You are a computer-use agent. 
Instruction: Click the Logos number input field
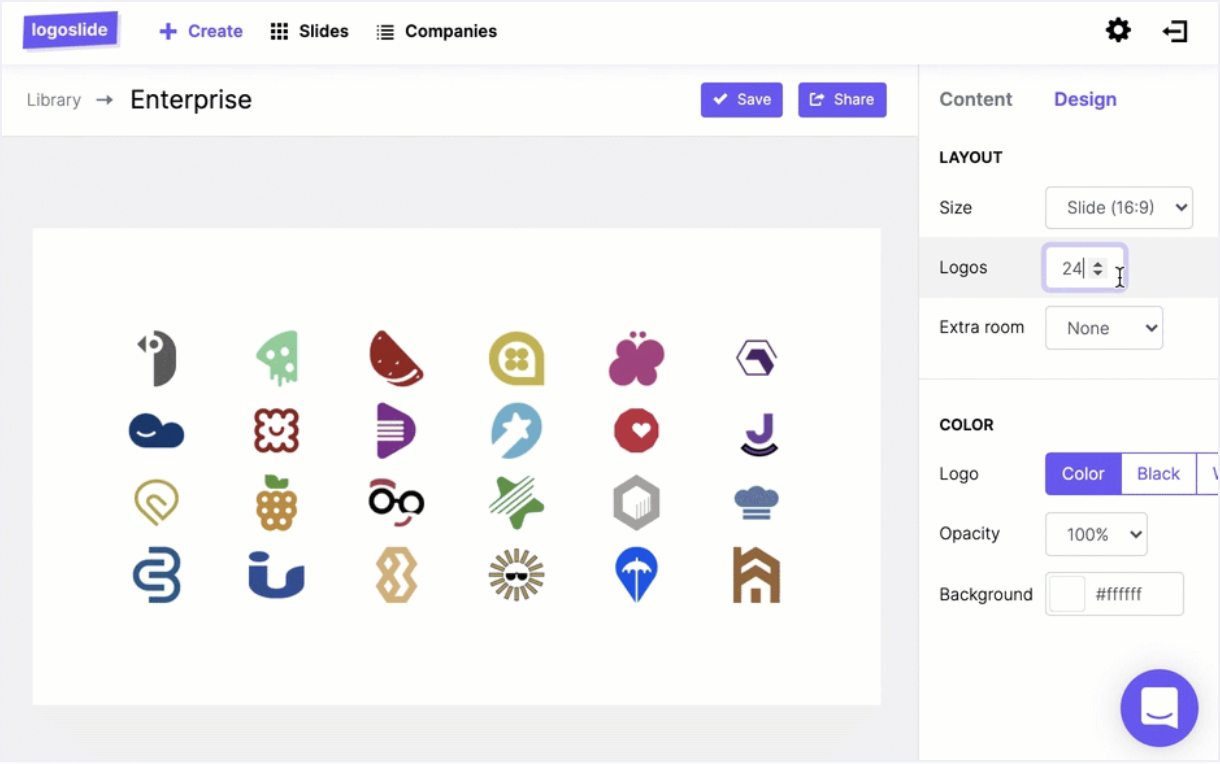click(x=1085, y=268)
